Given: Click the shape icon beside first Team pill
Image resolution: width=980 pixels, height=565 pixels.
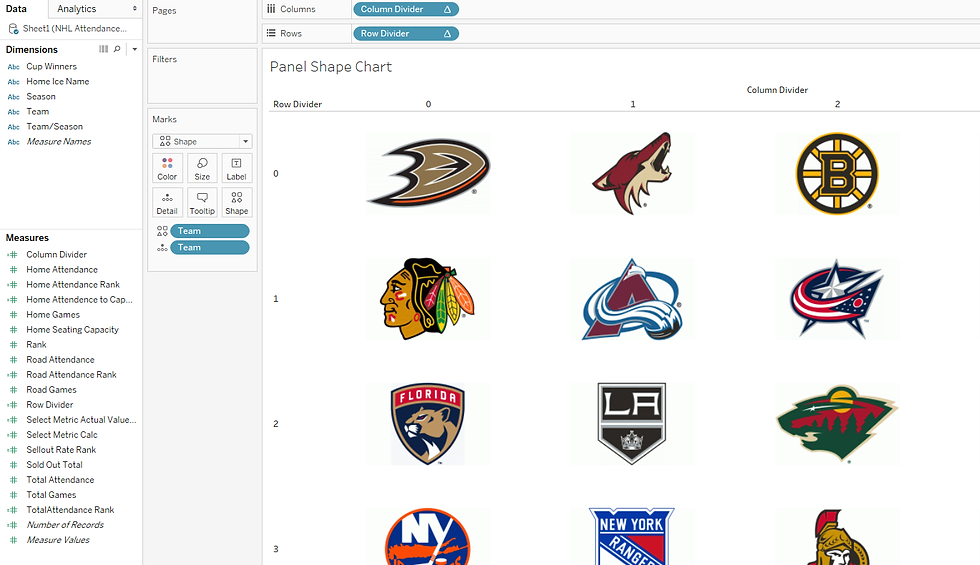Looking at the screenshot, I should point(162,231).
